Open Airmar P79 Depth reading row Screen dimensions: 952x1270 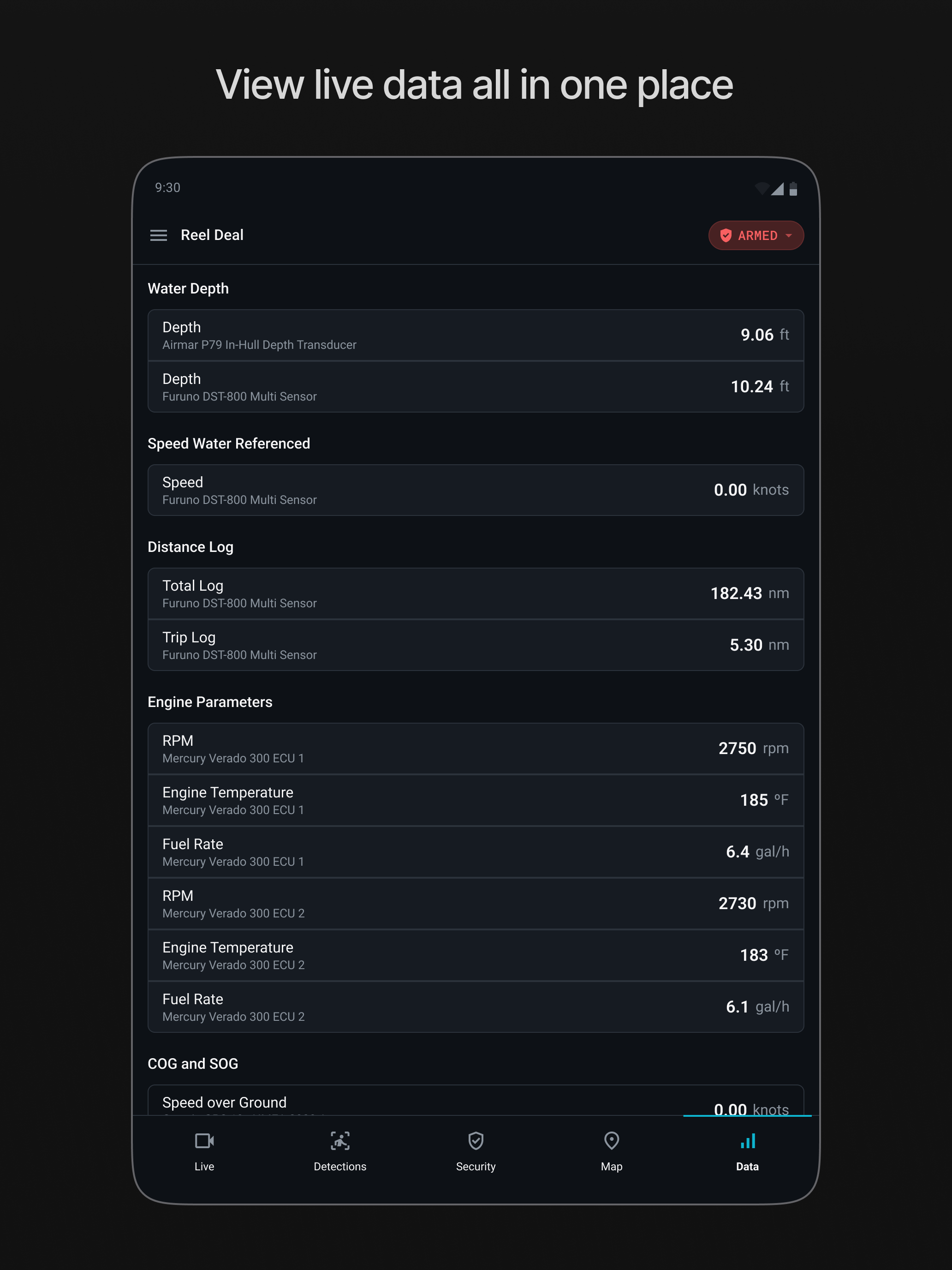click(x=476, y=335)
